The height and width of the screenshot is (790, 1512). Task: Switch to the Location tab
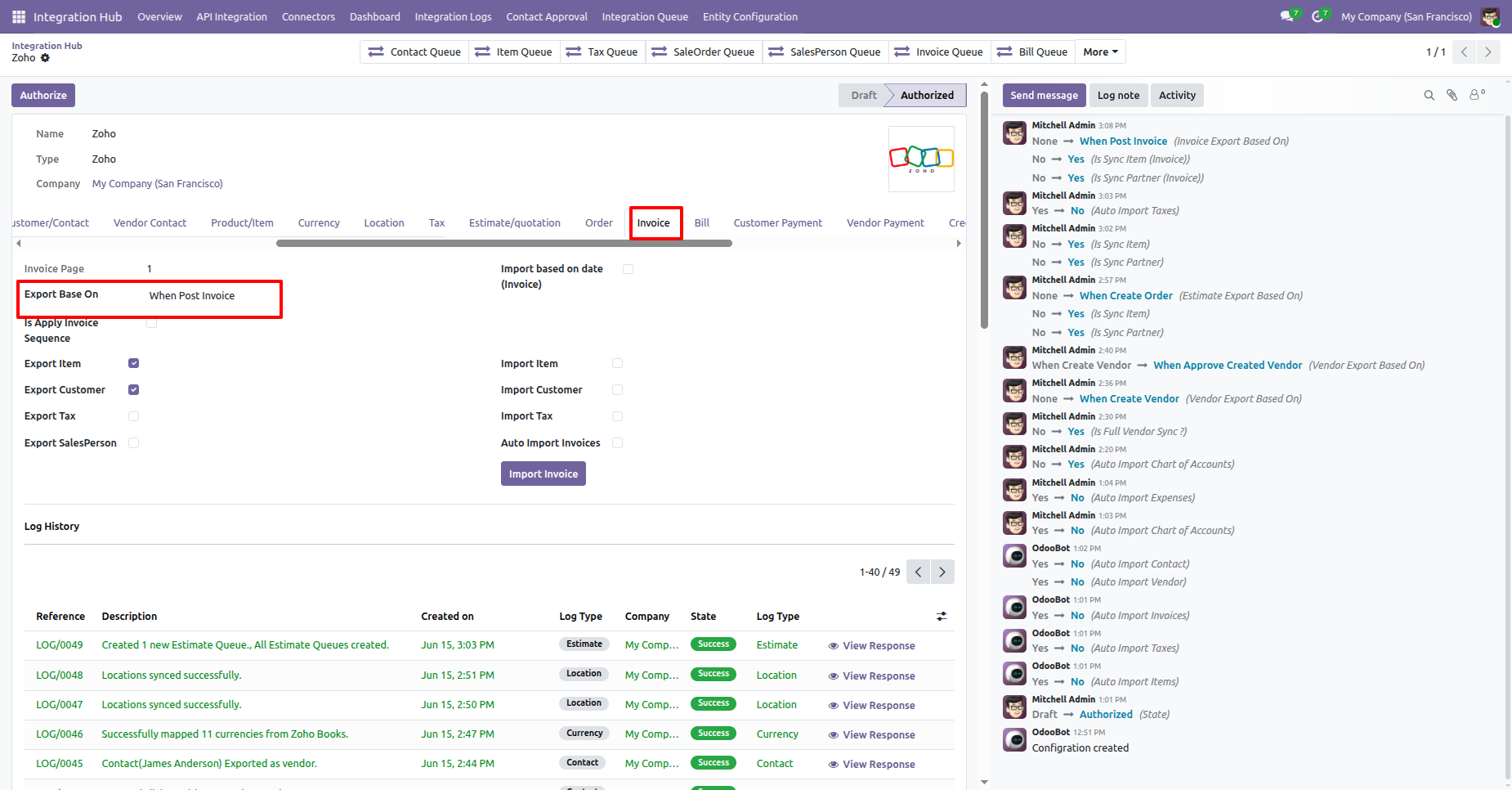point(384,223)
